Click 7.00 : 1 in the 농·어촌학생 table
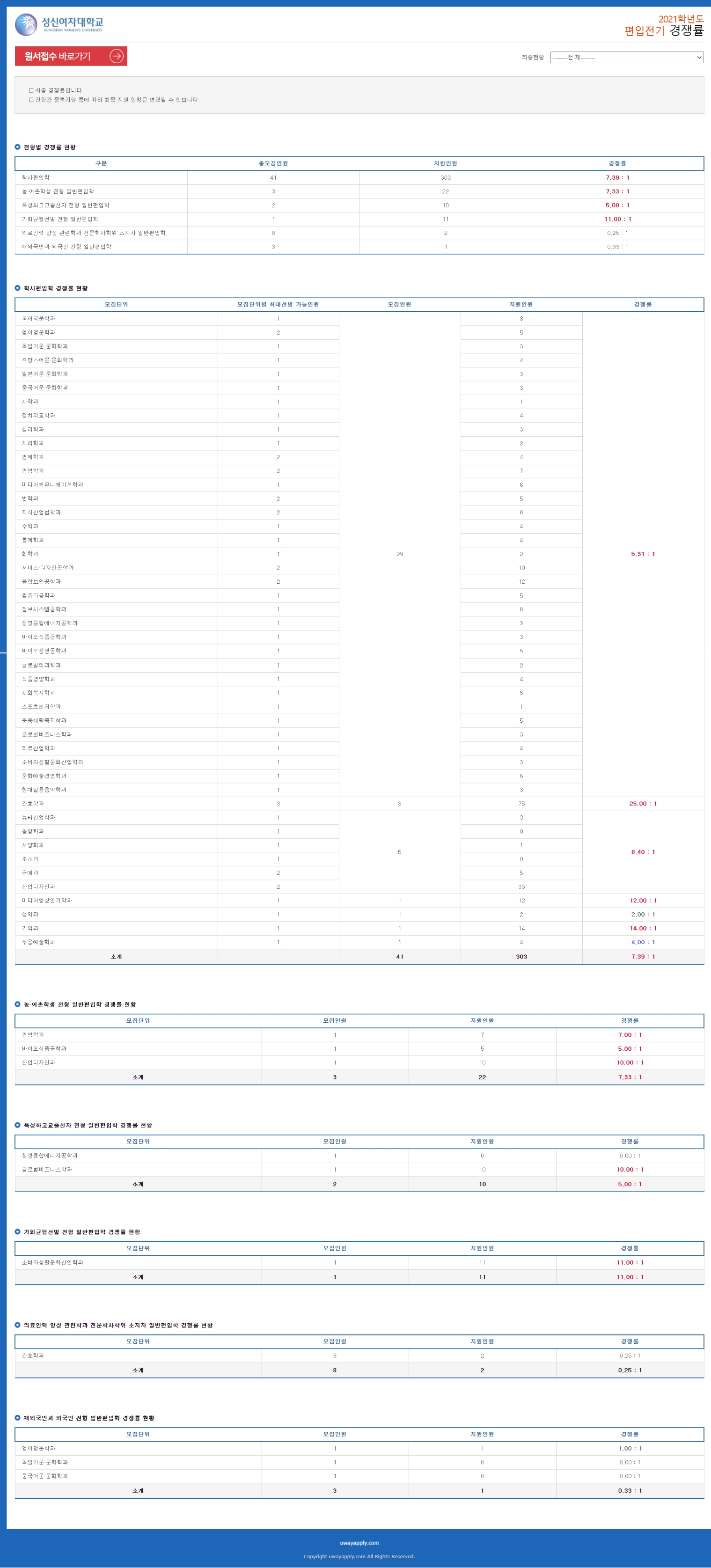Screen dimensions: 711x1568 (x=630, y=1035)
